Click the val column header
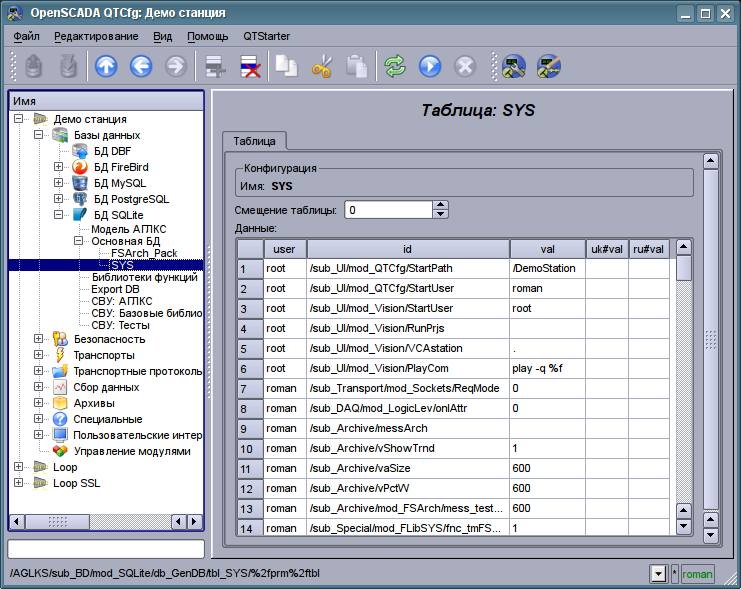The height and width of the screenshot is (589, 741). pyautogui.click(x=547, y=249)
